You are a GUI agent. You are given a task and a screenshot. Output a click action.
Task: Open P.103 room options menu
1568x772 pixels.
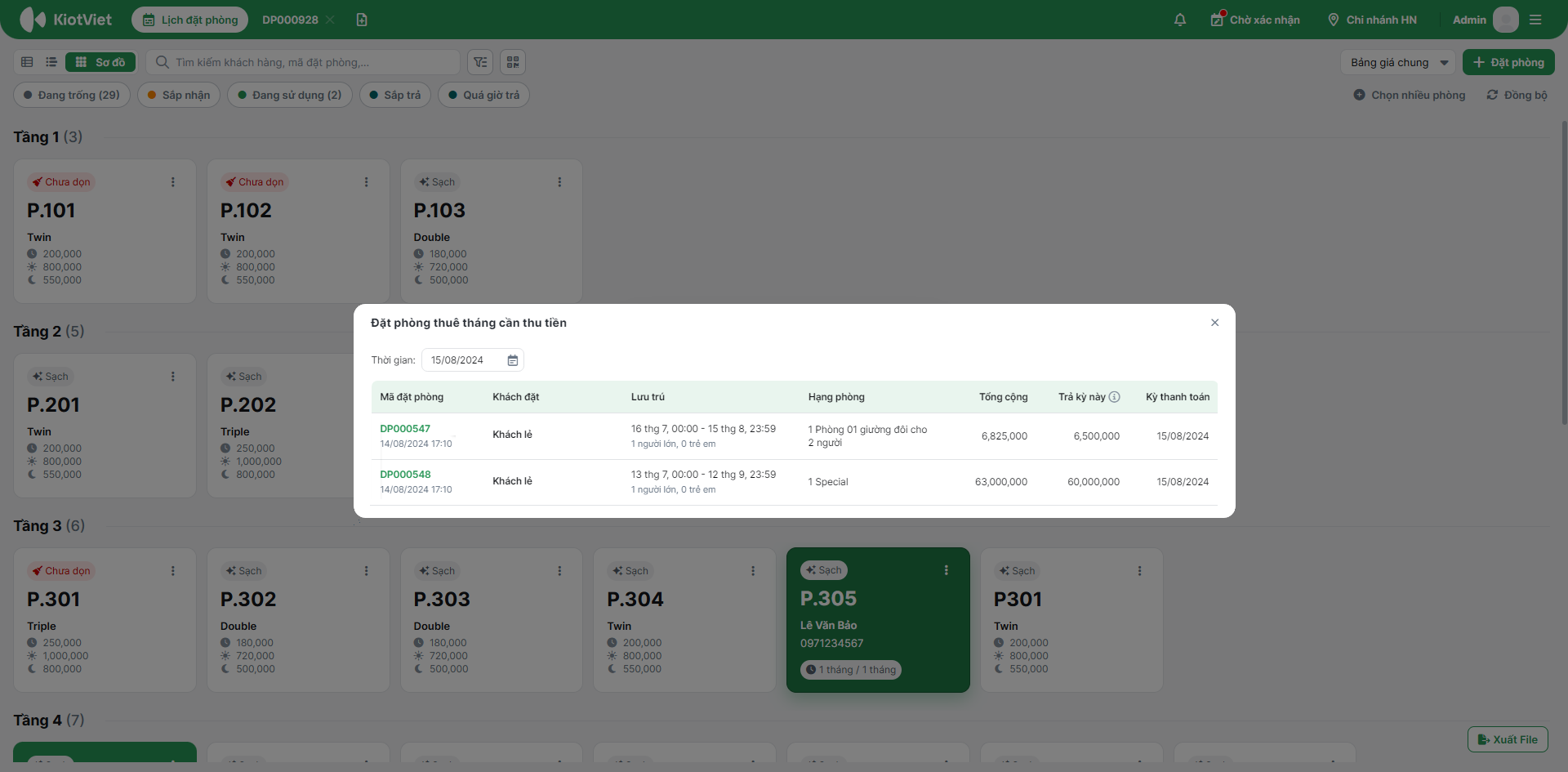pos(559,182)
